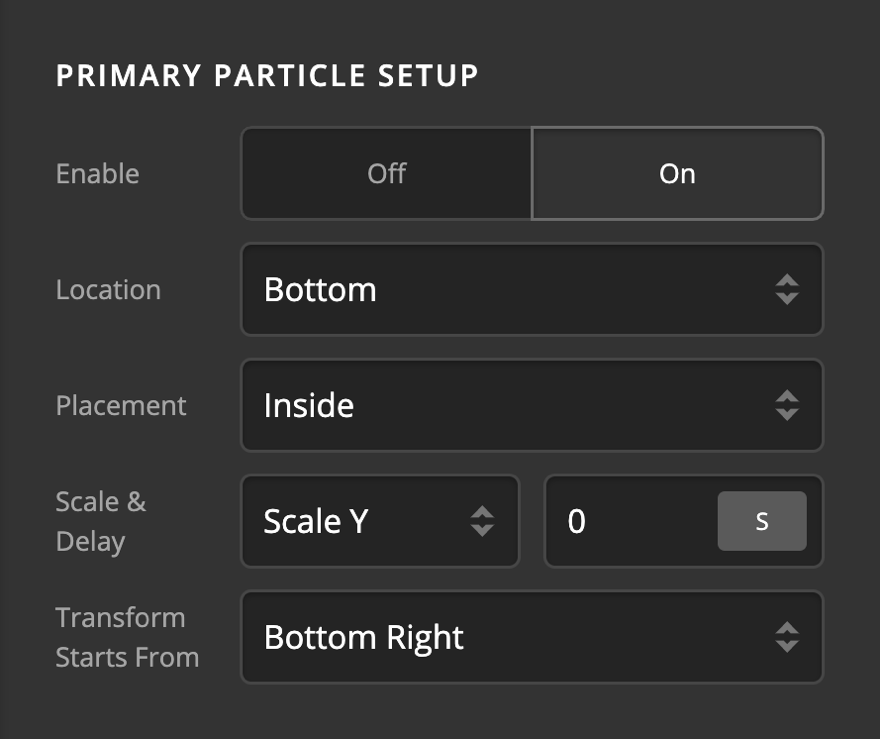The width and height of the screenshot is (880, 739).
Task: Click the Location dropdown chevron icon
Action: [x=789, y=290]
